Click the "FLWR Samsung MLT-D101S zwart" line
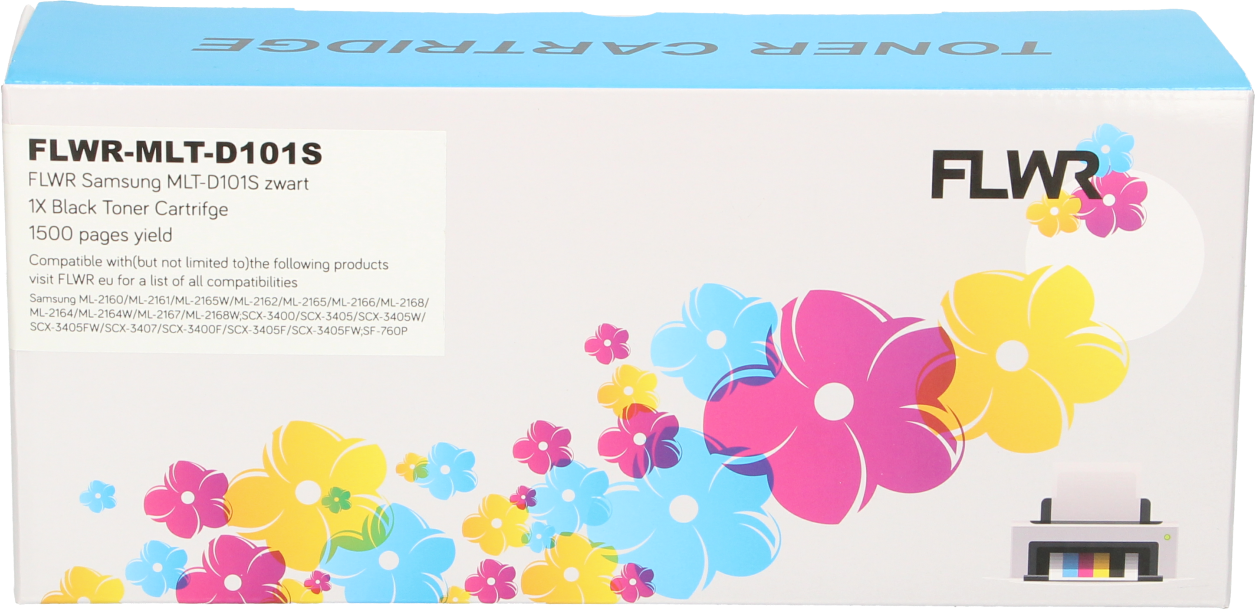Image resolution: width=1256 pixels, height=610 pixels. pos(168,183)
